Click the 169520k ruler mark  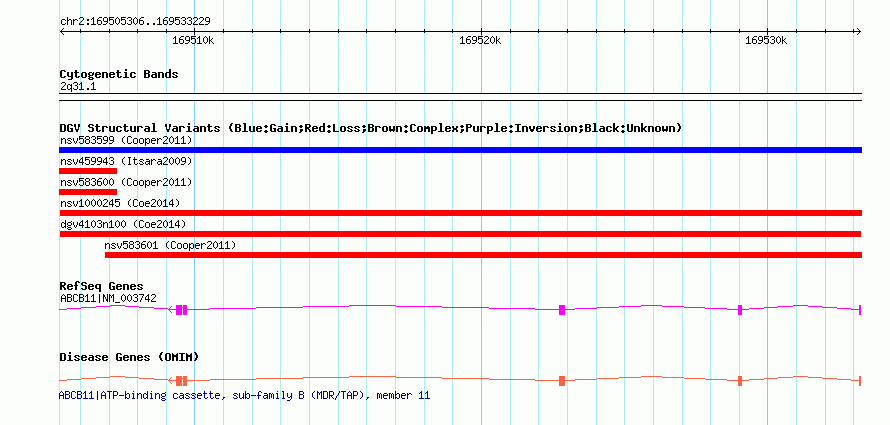click(x=480, y=40)
